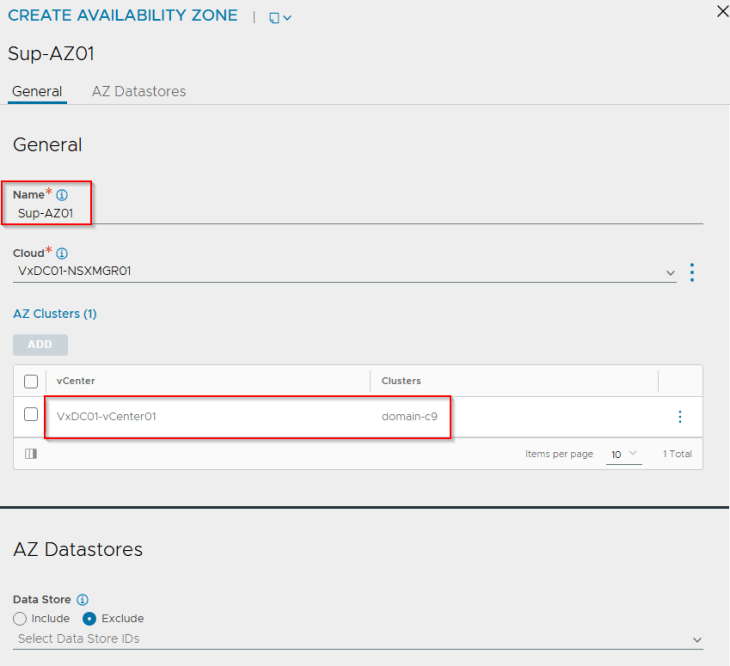Switch to the General tab
This screenshot has width=730, height=666.
coord(37,91)
